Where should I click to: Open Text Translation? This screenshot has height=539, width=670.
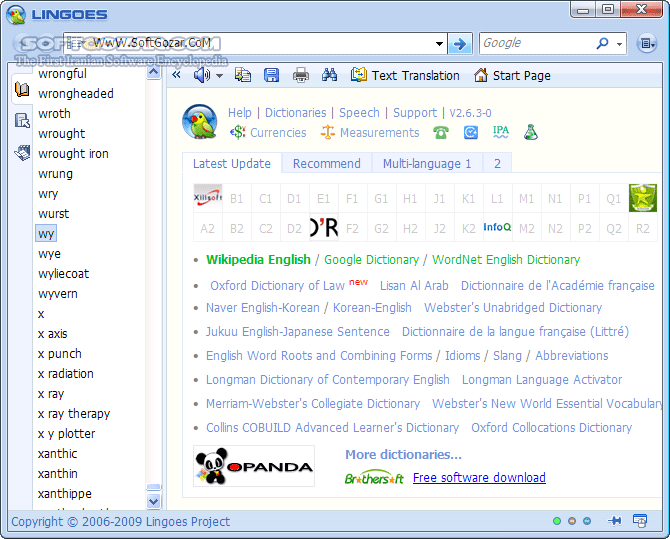pos(405,76)
